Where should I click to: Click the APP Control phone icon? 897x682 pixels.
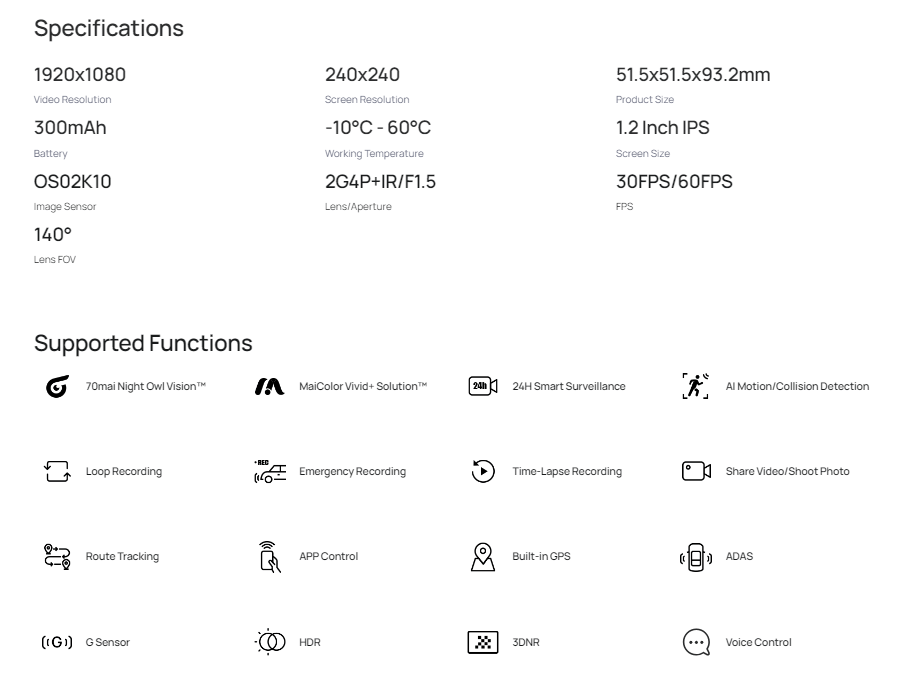click(268, 556)
